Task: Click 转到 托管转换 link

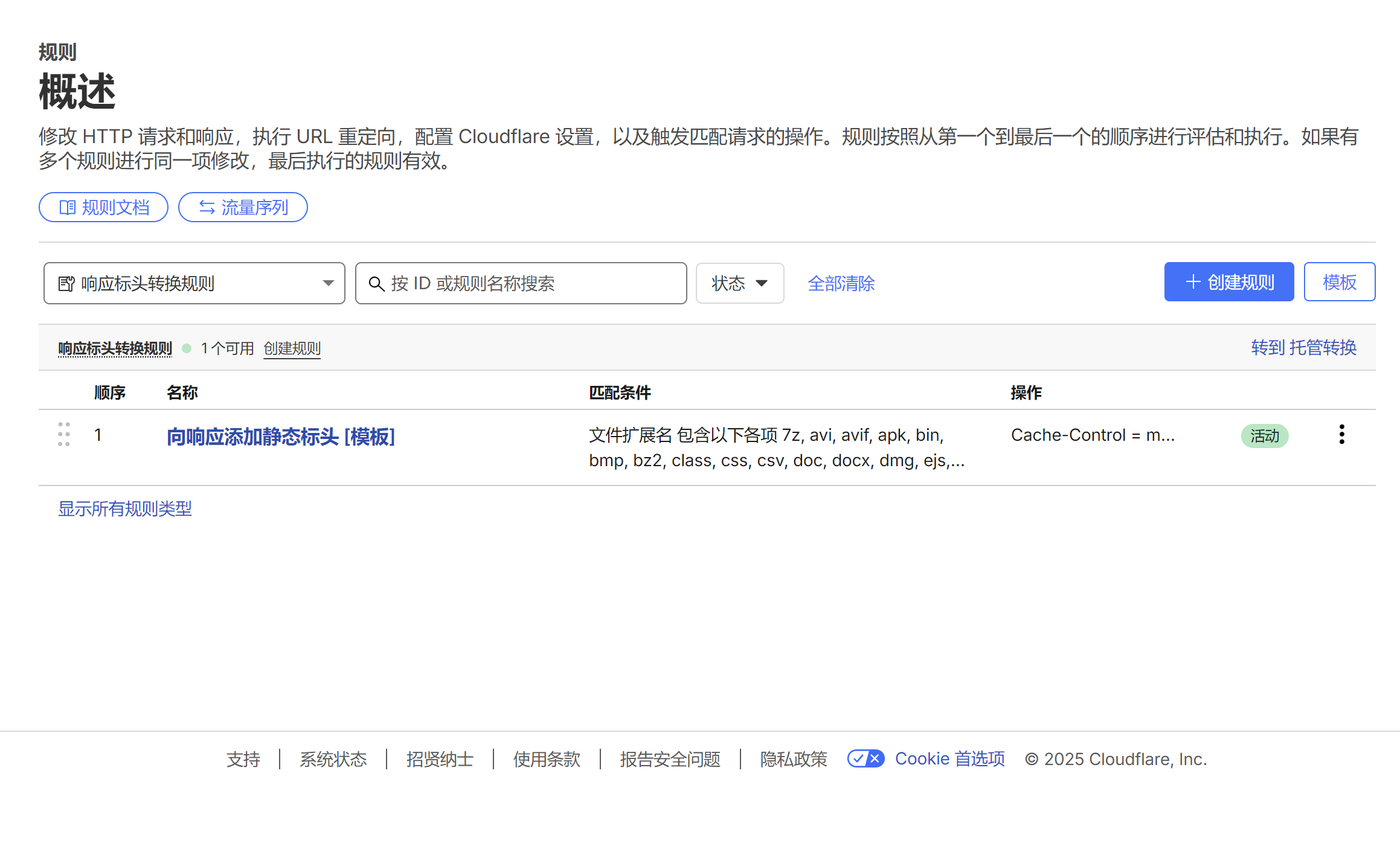Action: click(x=1303, y=348)
